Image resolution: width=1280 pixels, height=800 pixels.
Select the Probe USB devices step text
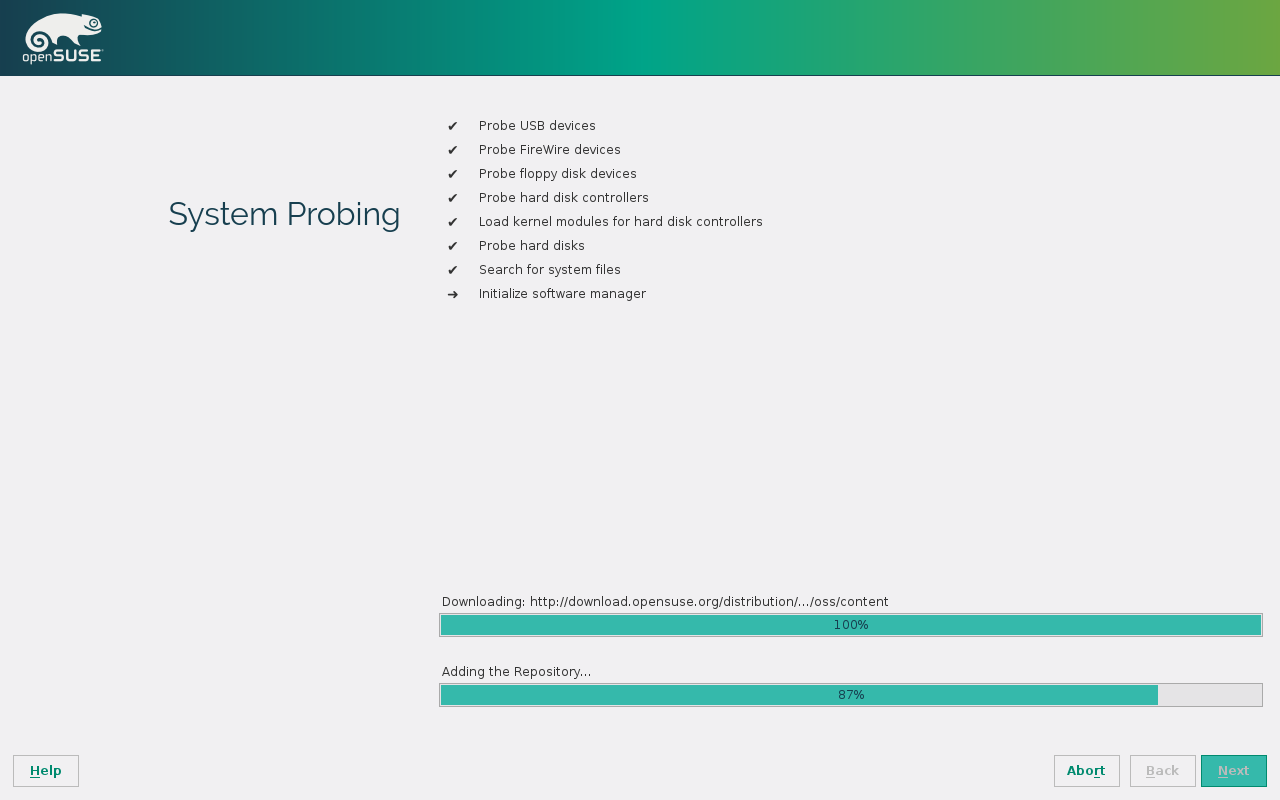click(537, 126)
